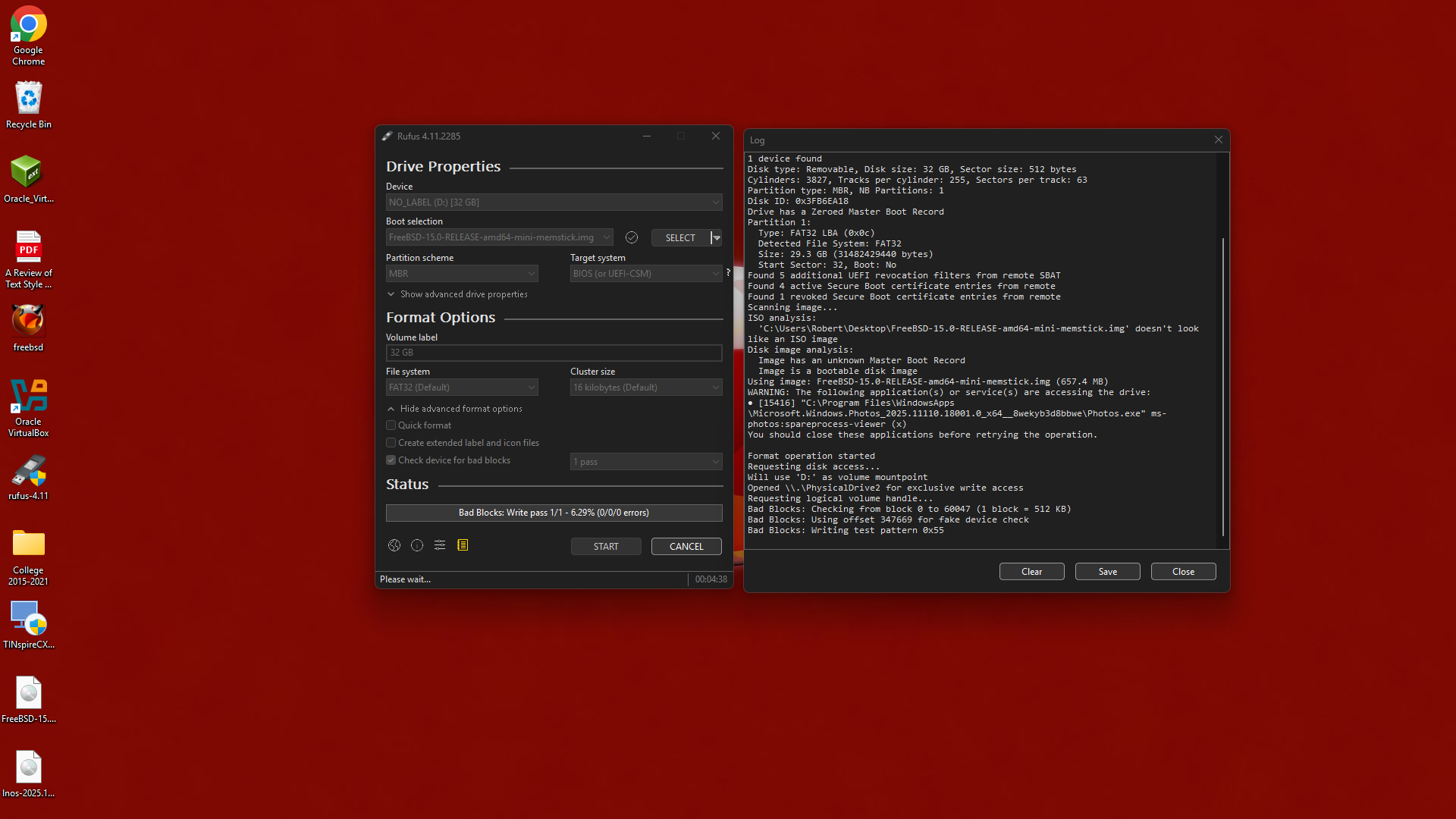Toggle the log window via notebook icon

pos(463,545)
